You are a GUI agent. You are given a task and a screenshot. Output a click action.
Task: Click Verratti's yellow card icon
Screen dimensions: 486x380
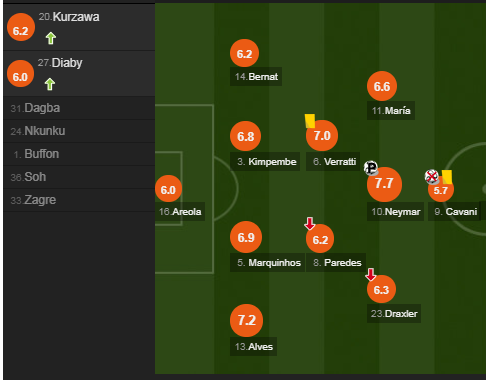310,121
